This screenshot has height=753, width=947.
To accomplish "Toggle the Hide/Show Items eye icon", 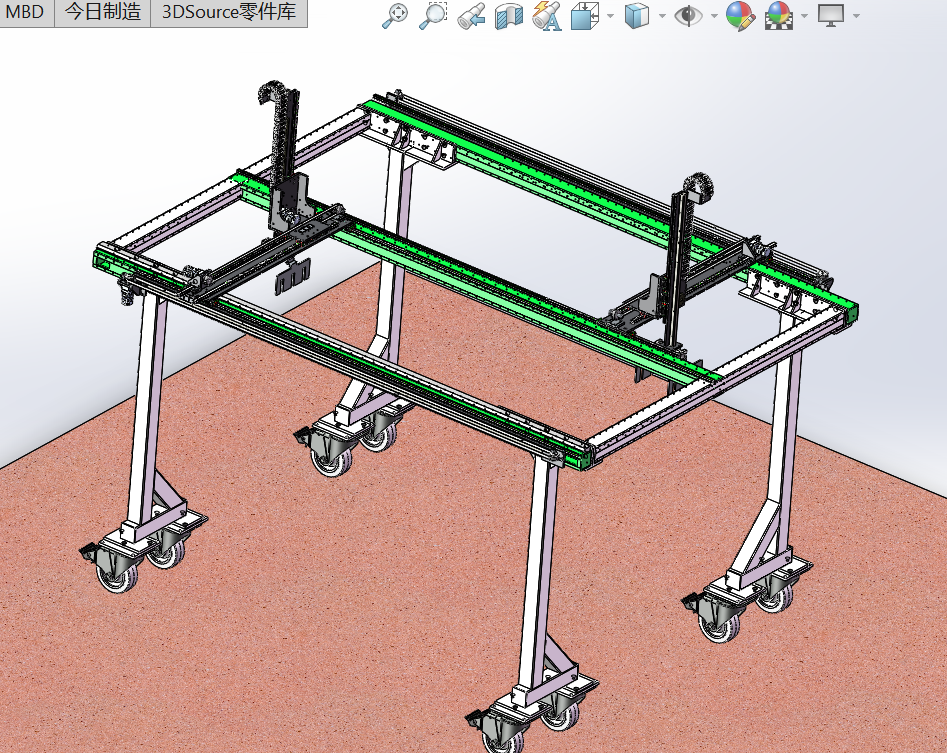I will tap(689, 16).
